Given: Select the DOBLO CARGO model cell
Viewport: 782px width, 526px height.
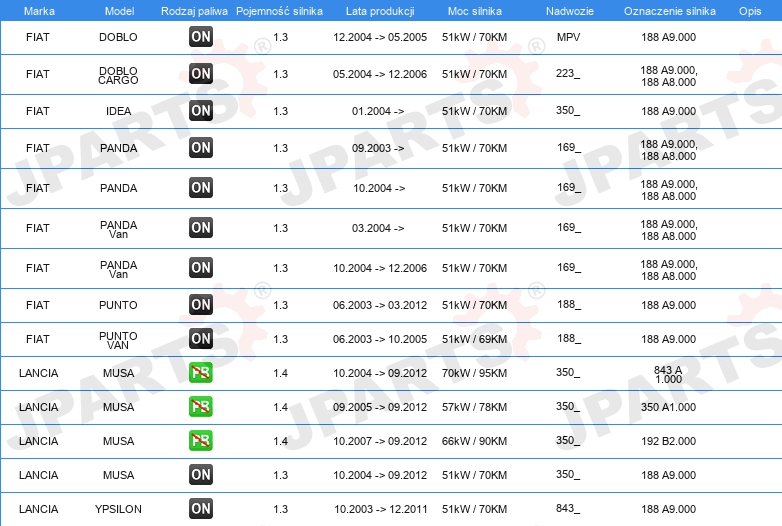Looking at the screenshot, I should pos(118,75).
